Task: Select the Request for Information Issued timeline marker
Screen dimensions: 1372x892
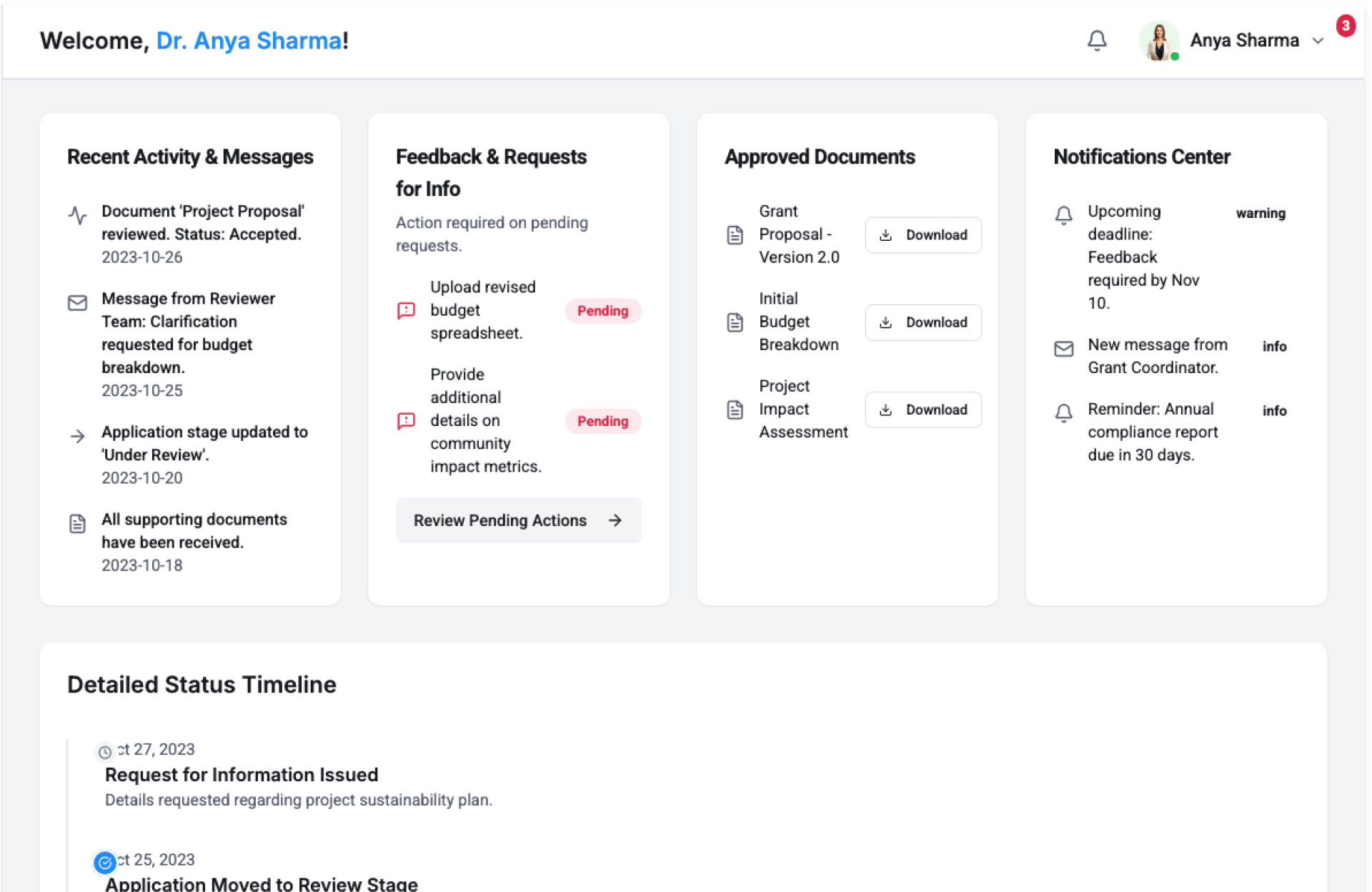Action: [x=105, y=752]
